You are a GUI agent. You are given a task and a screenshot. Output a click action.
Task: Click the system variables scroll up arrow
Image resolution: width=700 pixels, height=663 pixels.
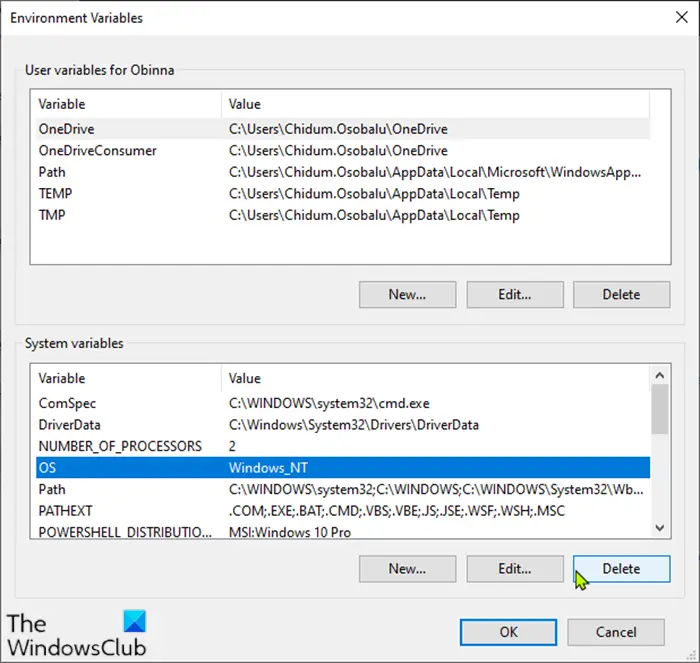(660, 375)
